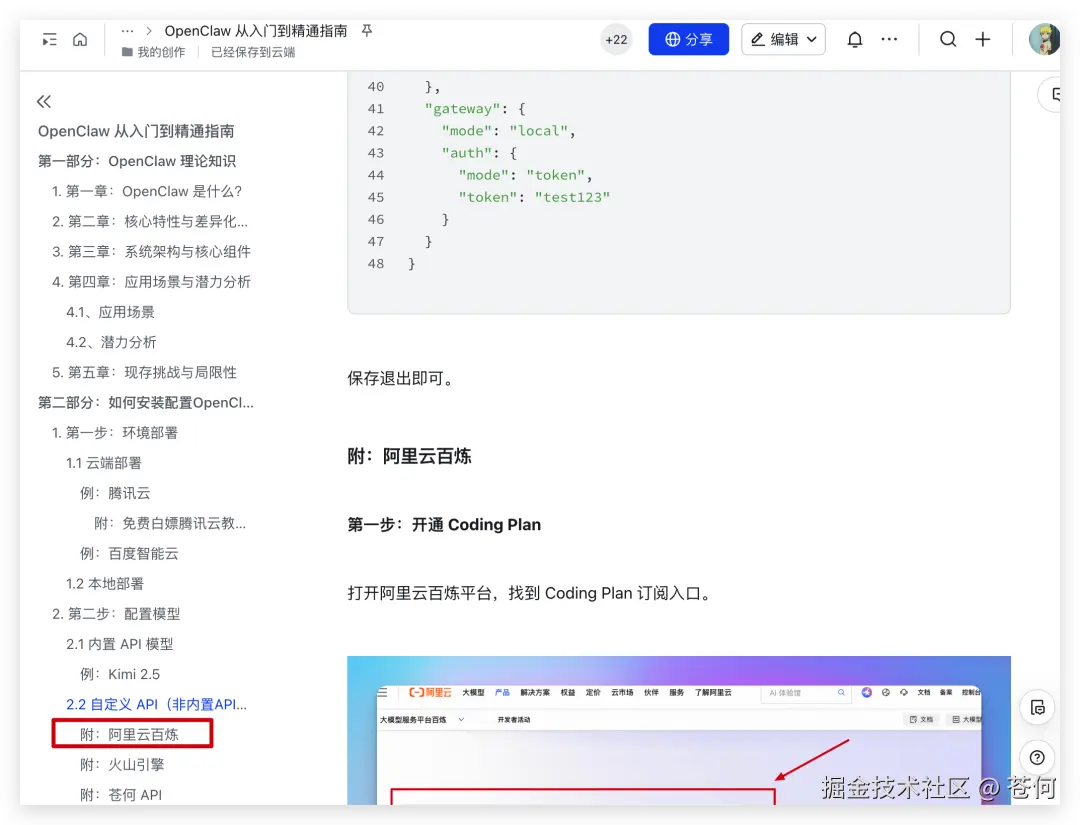The image size is (1080, 825).
Task: Collapse the document outline with the double-chevron
Action: click(x=43, y=101)
